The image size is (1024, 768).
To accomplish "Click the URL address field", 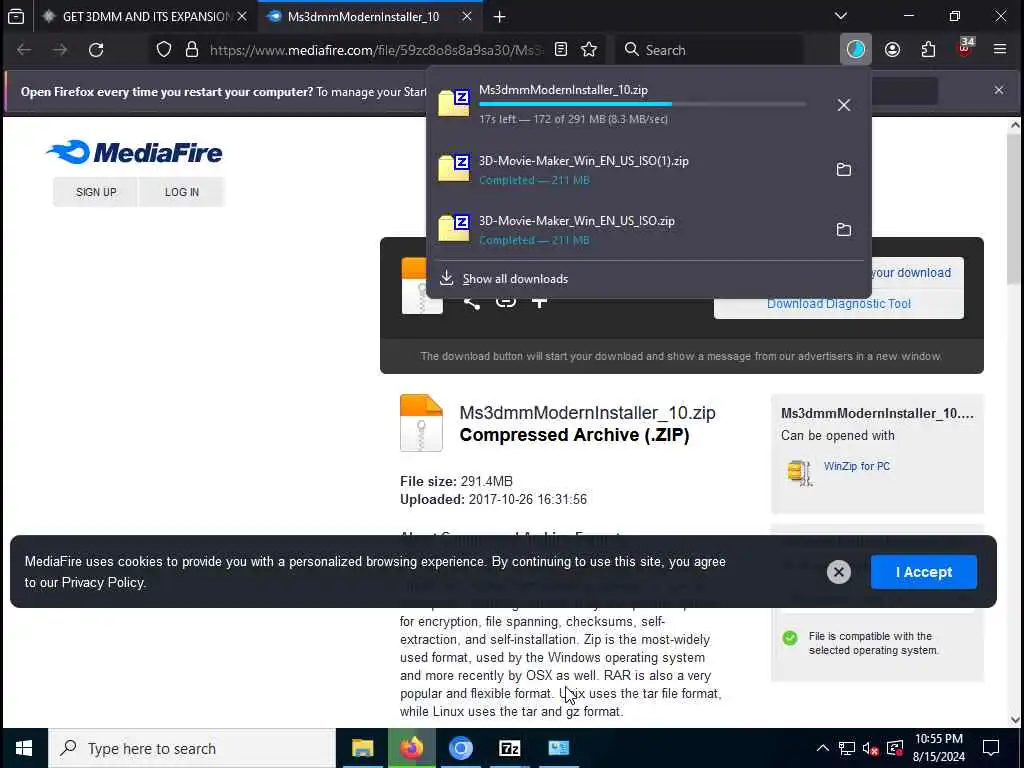I will (x=376, y=50).
